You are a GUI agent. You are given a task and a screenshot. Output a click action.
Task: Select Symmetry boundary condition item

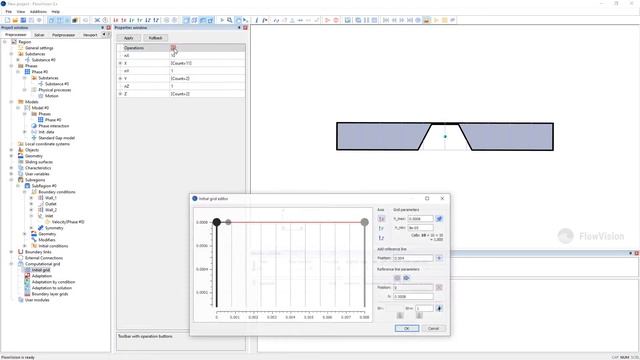[x=54, y=228]
